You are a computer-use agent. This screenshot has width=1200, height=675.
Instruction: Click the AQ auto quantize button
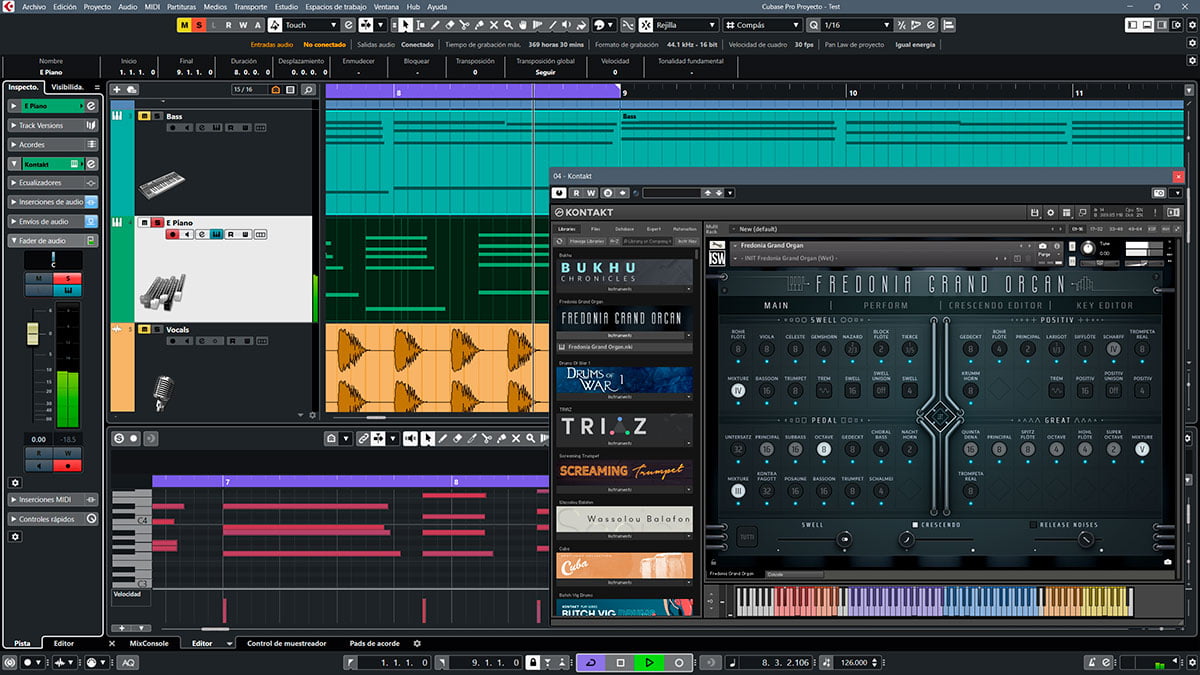129,662
